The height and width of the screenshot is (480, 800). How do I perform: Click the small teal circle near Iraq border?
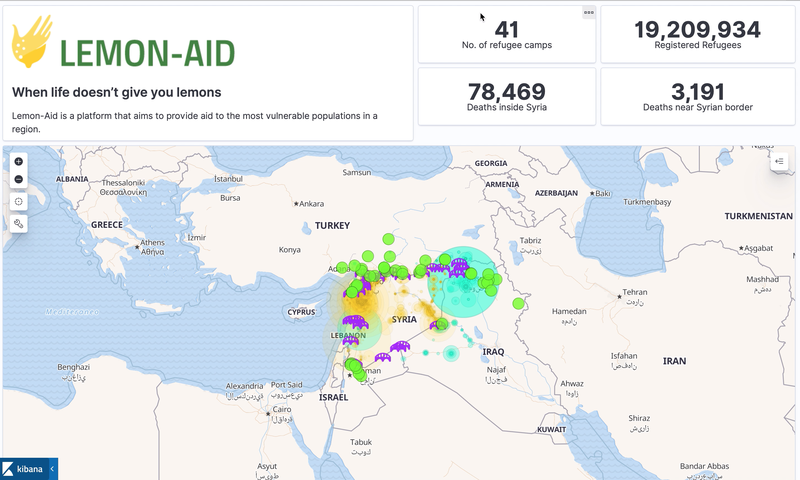[x=450, y=352]
